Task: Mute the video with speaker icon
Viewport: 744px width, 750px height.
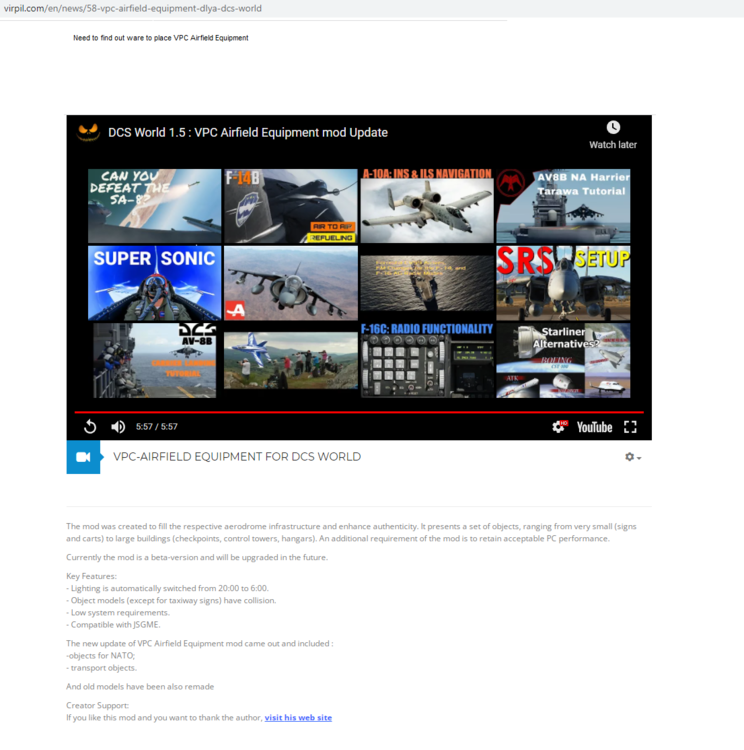Action: tap(118, 426)
